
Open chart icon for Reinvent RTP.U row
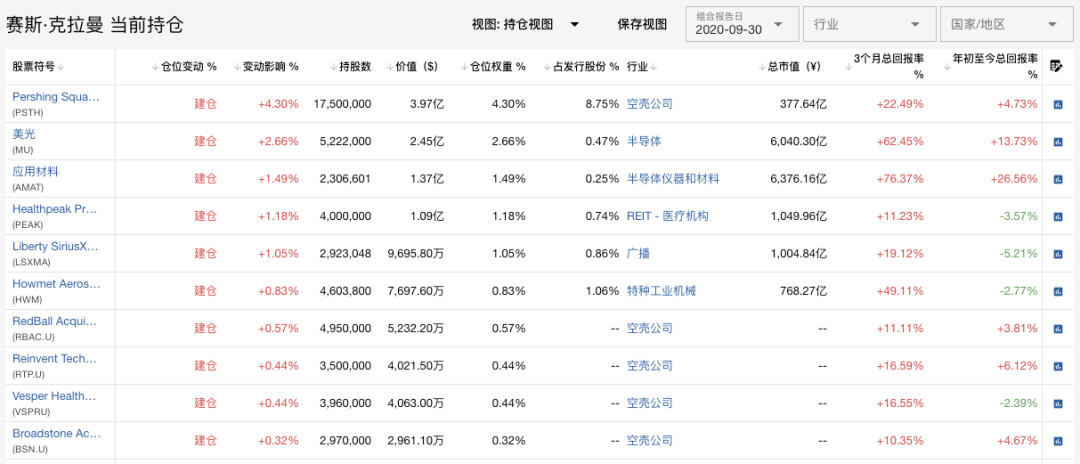(x=1057, y=366)
